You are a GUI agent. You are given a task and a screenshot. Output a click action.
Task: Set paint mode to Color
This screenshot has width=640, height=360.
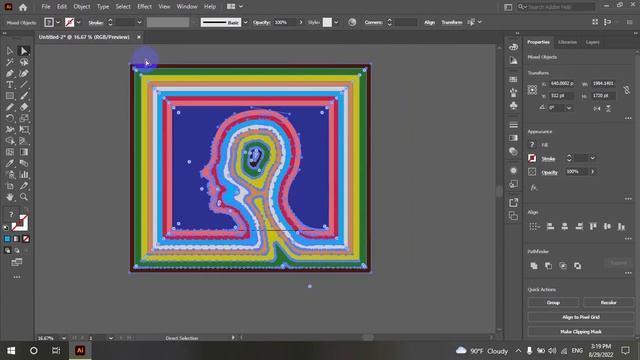point(7,239)
